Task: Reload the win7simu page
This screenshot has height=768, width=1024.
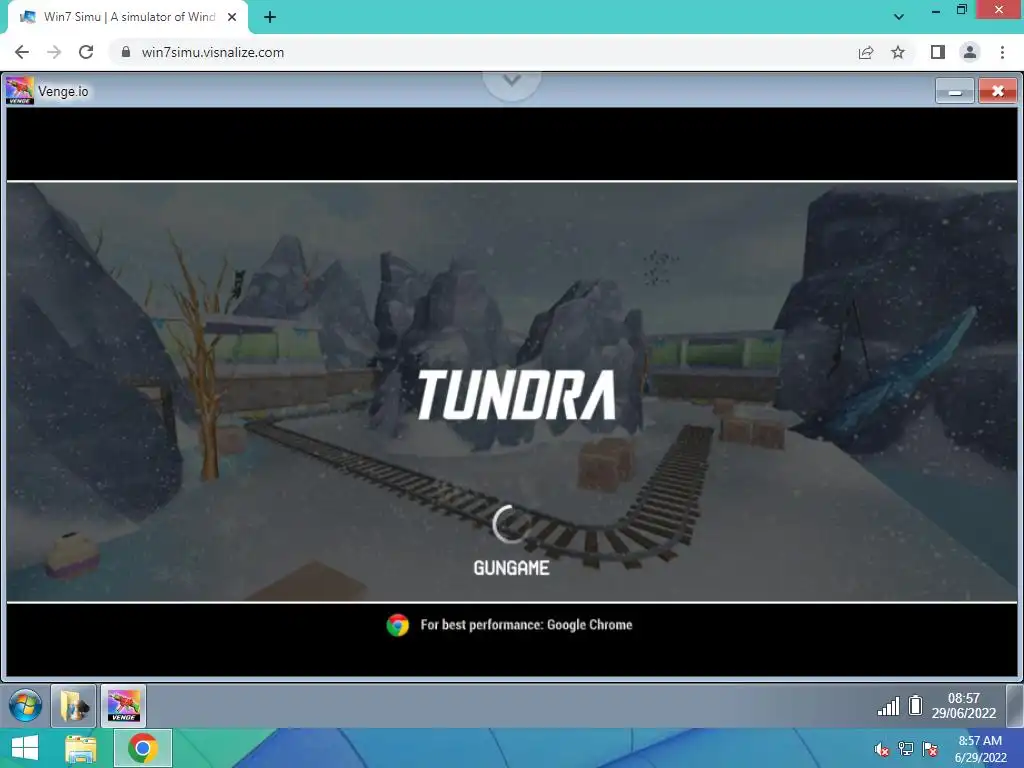Action: point(86,52)
